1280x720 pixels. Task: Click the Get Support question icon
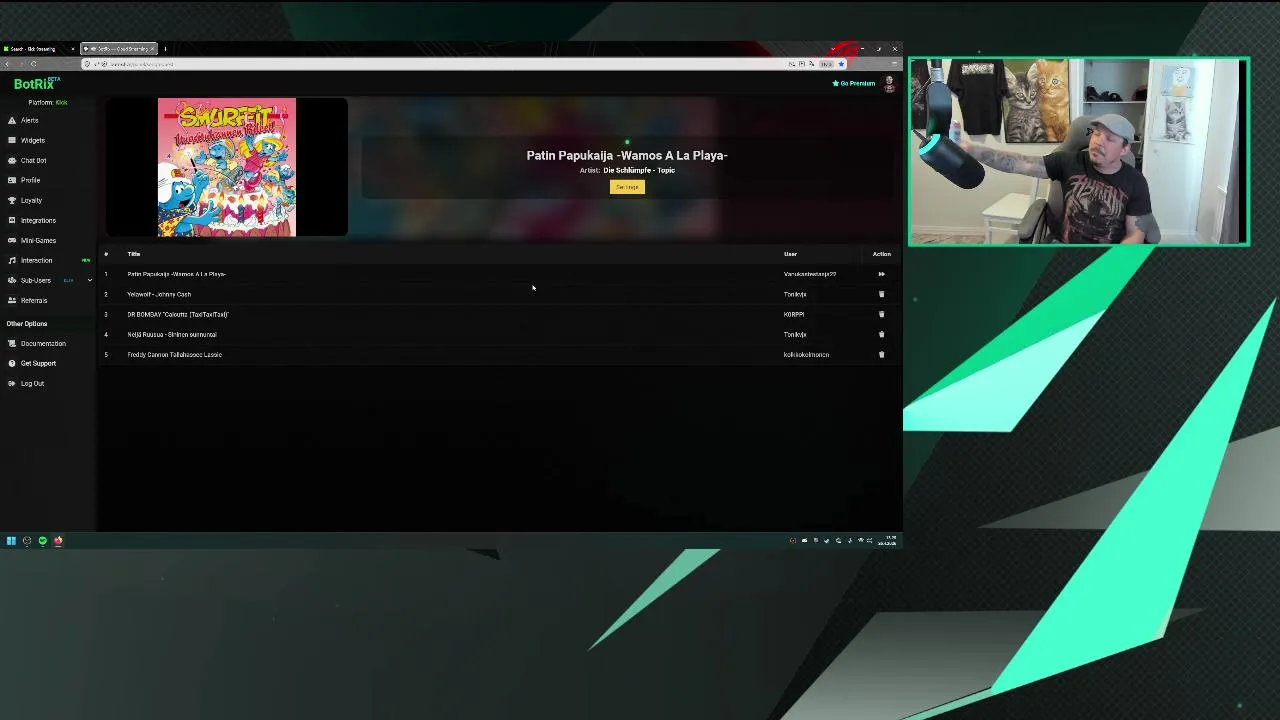12,363
